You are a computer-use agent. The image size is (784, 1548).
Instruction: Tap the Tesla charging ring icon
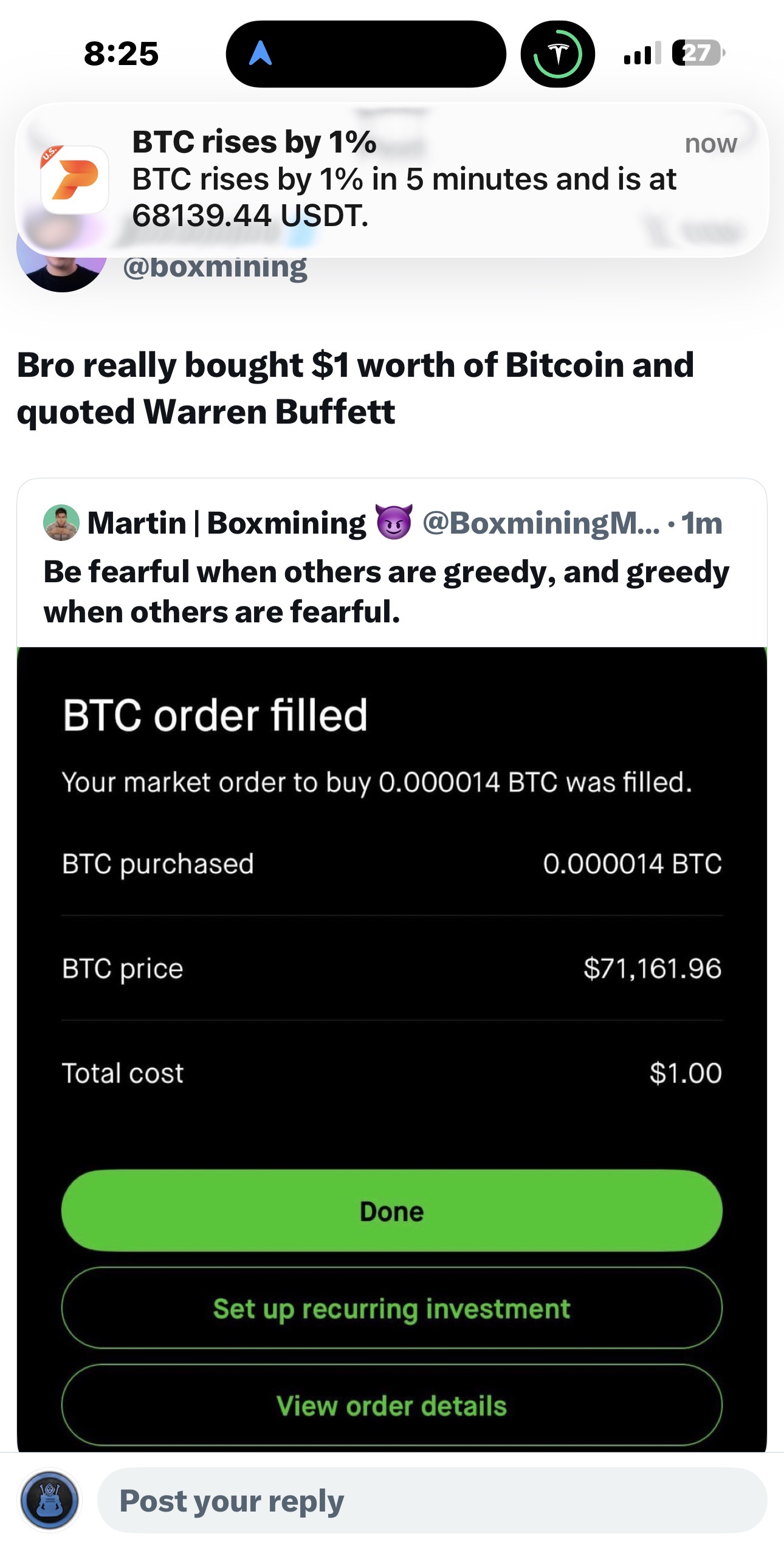[x=557, y=54]
